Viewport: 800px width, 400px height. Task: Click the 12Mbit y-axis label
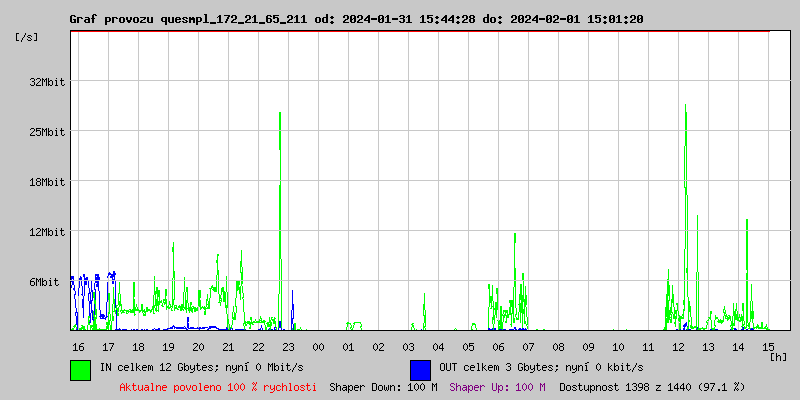pos(47,232)
